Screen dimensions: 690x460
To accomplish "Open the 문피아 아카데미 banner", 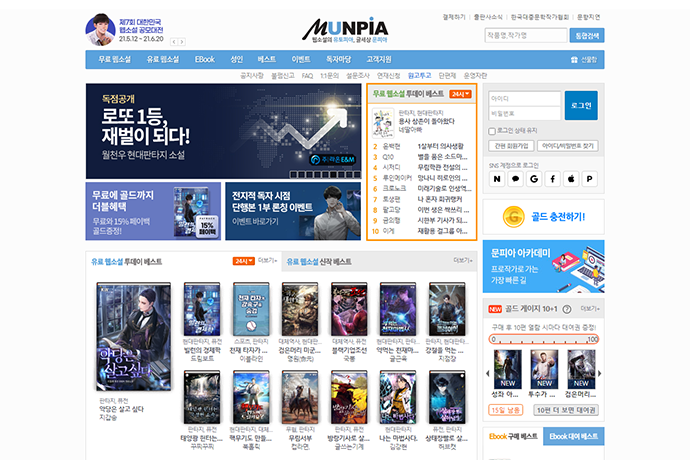I will (x=543, y=266).
